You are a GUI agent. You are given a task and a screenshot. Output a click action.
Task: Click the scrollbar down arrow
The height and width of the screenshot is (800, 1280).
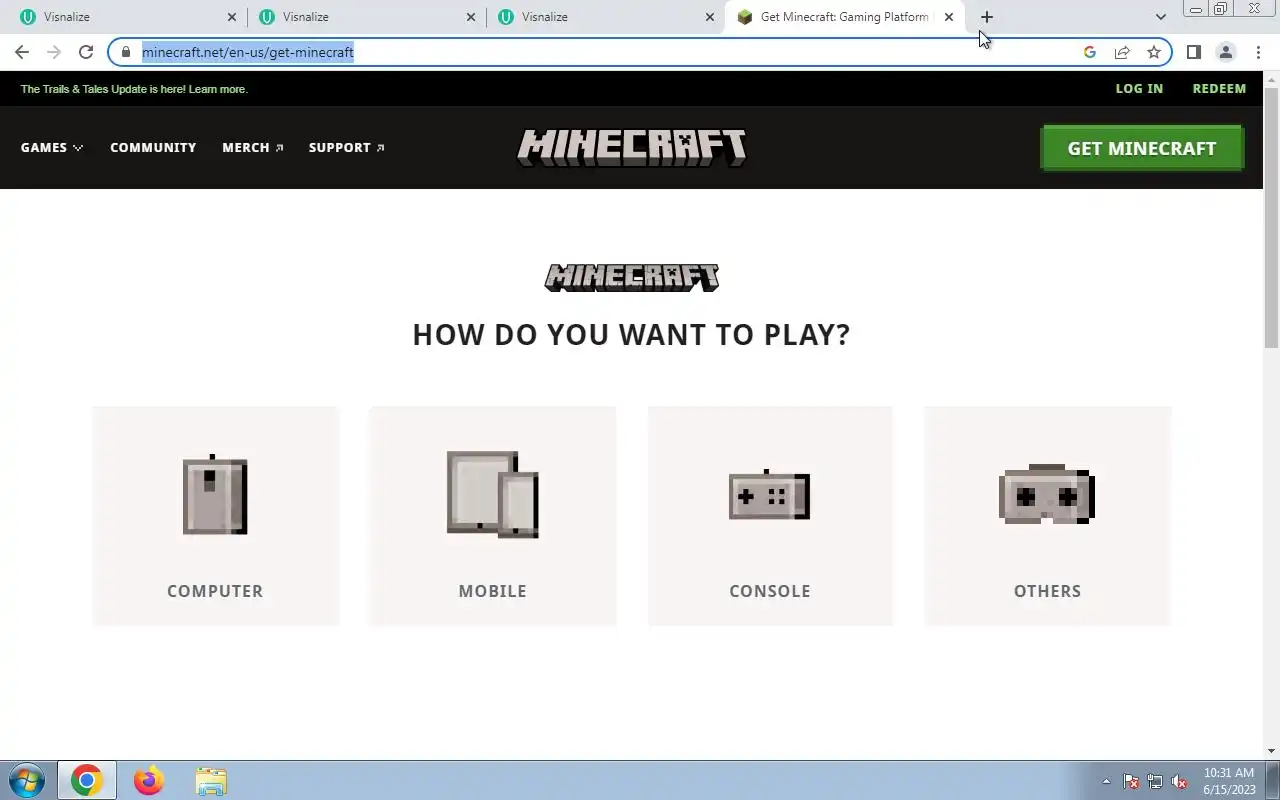[1271, 750]
